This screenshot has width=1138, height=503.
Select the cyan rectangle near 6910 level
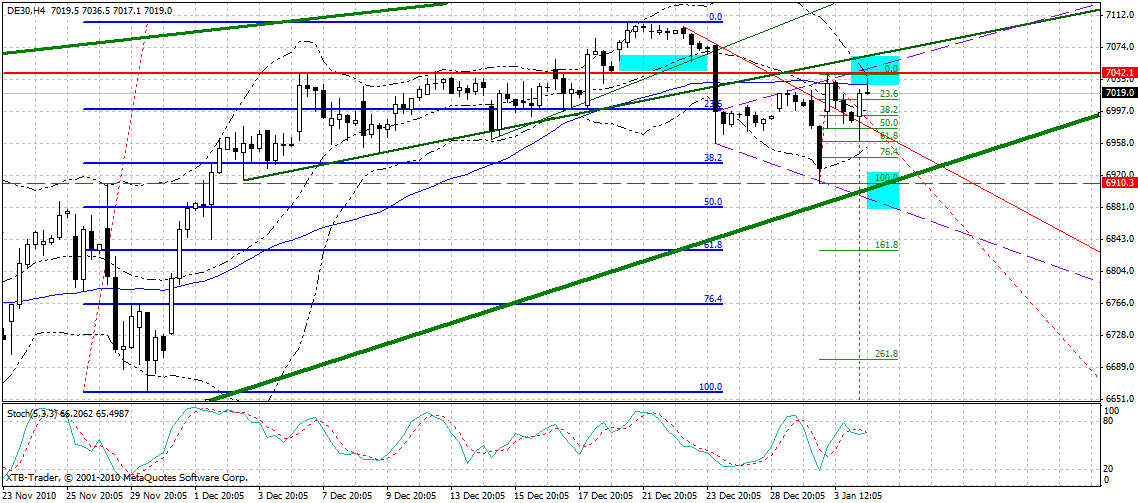[883, 190]
